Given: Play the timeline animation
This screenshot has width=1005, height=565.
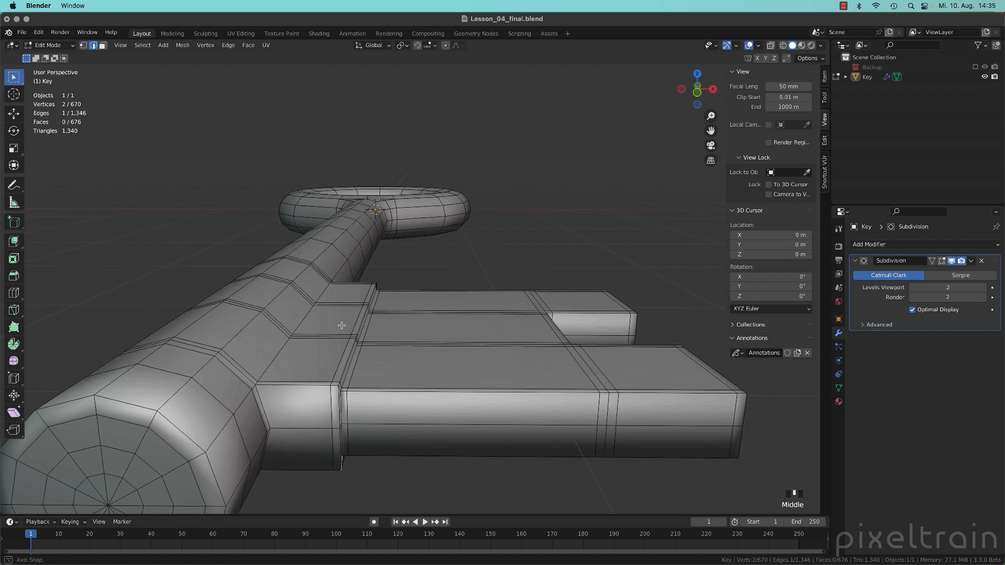Looking at the screenshot, I should coord(424,522).
